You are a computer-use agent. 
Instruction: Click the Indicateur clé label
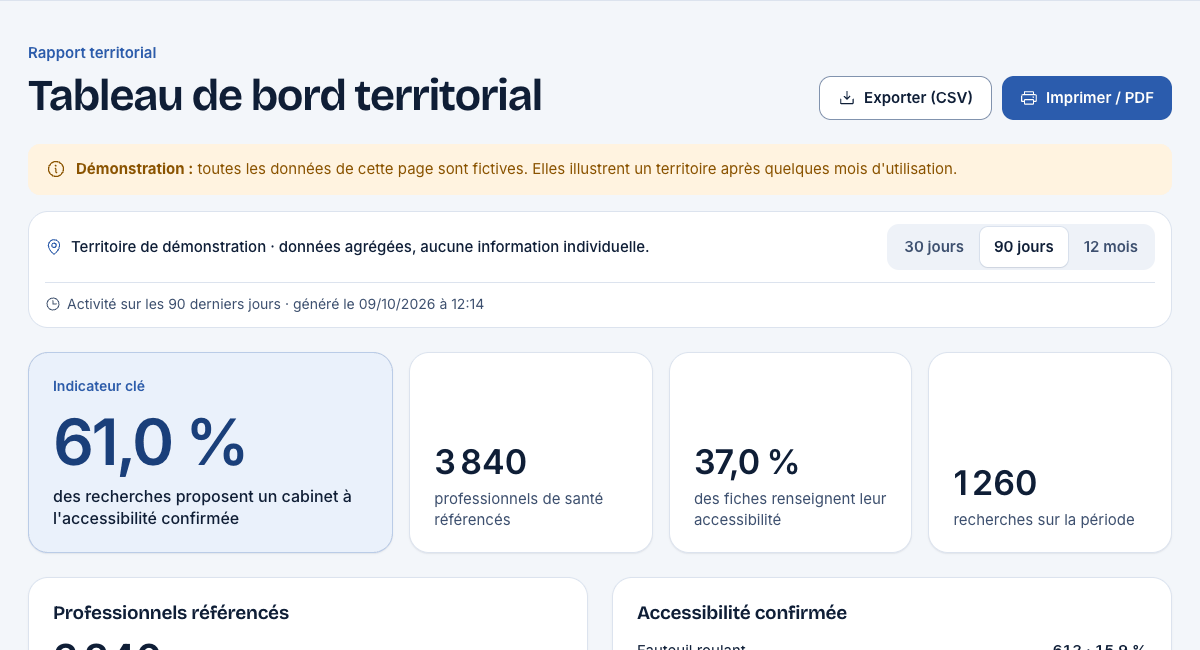pyautogui.click(x=99, y=386)
